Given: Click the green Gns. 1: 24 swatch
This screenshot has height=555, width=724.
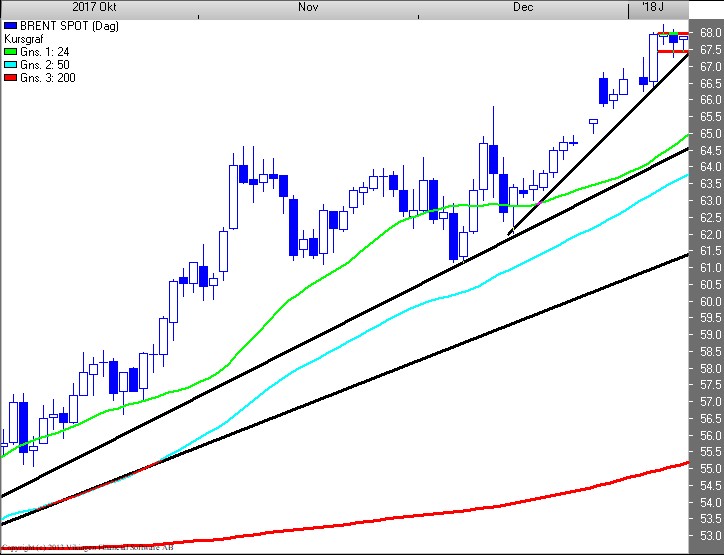Looking at the screenshot, I should (11, 52).
